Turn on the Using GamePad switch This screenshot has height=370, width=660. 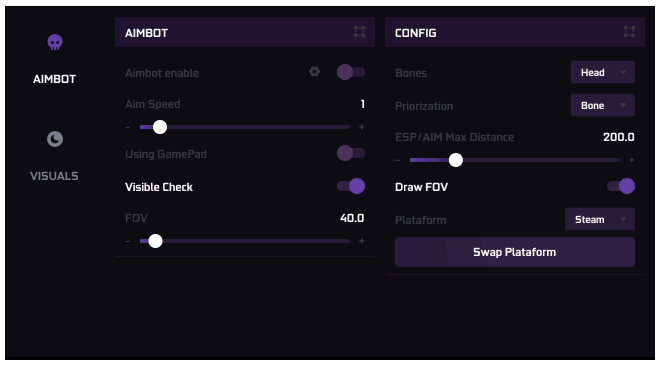pos(351,153)
